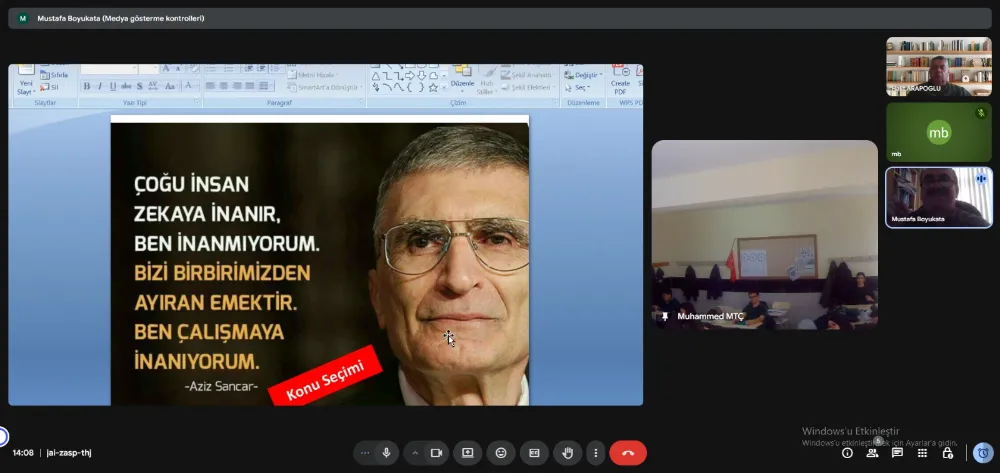The image size is (1000, 473).
Task: Open Change Case Aa dropdown
Action: [x=171, y=86]
